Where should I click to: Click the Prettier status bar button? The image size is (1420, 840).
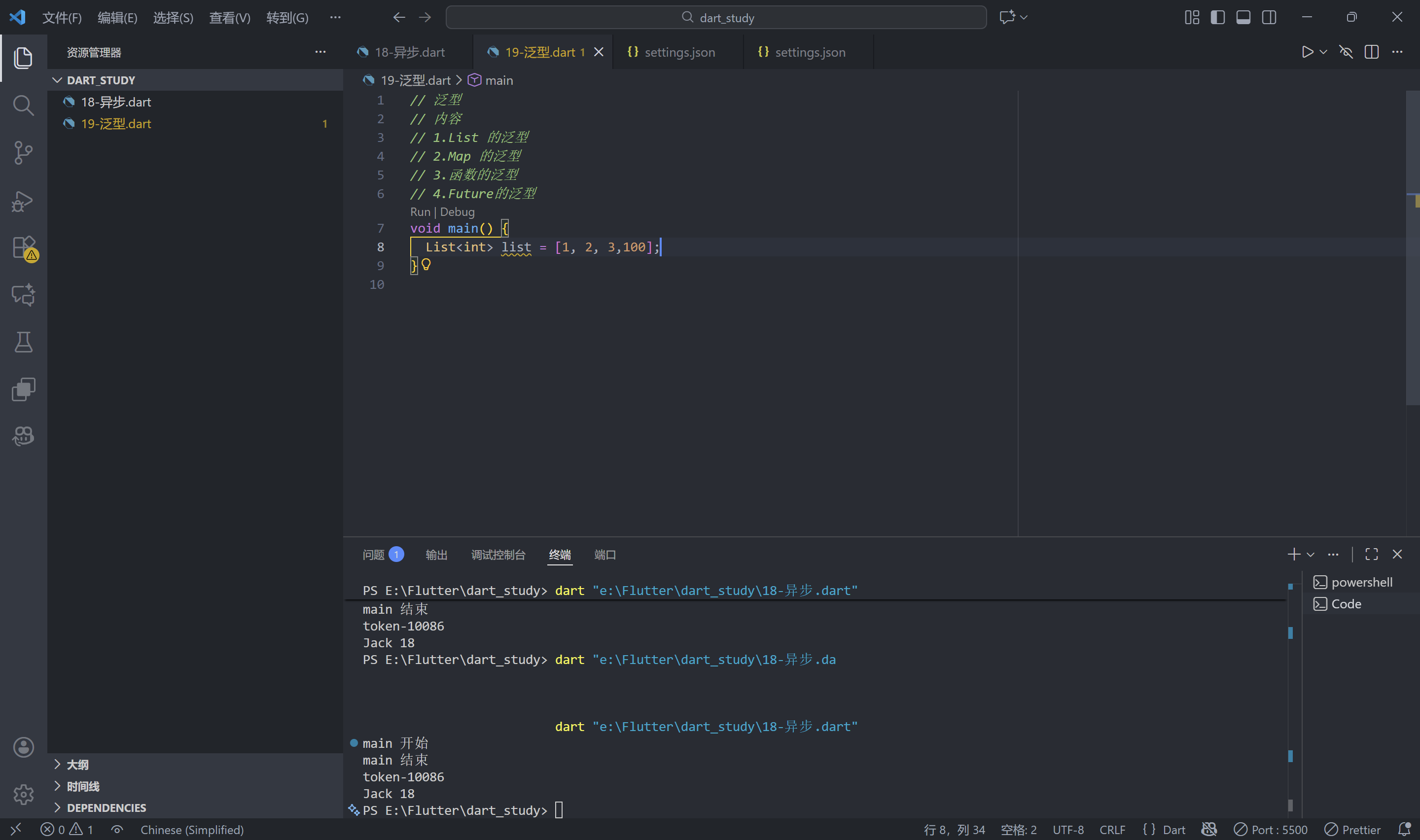[1353, 829]
